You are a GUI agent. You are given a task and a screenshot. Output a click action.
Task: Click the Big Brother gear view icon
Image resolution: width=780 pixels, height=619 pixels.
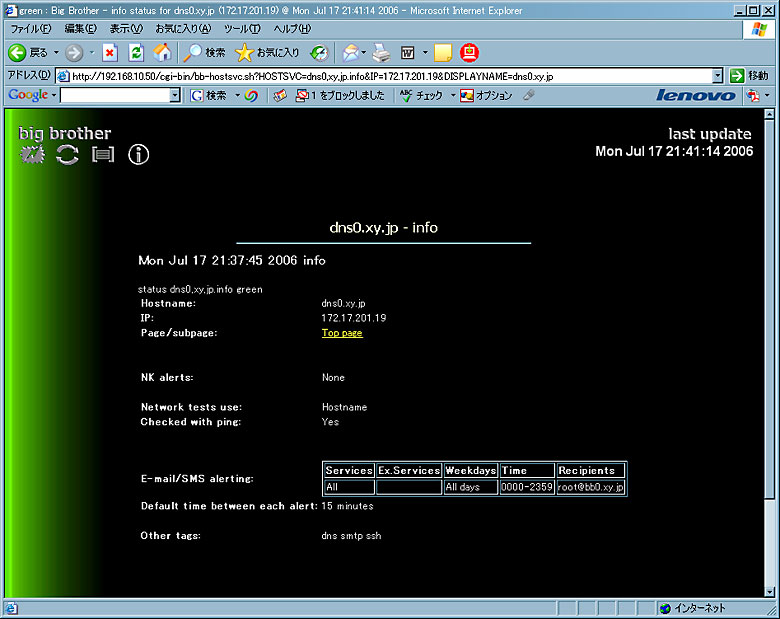33,154
